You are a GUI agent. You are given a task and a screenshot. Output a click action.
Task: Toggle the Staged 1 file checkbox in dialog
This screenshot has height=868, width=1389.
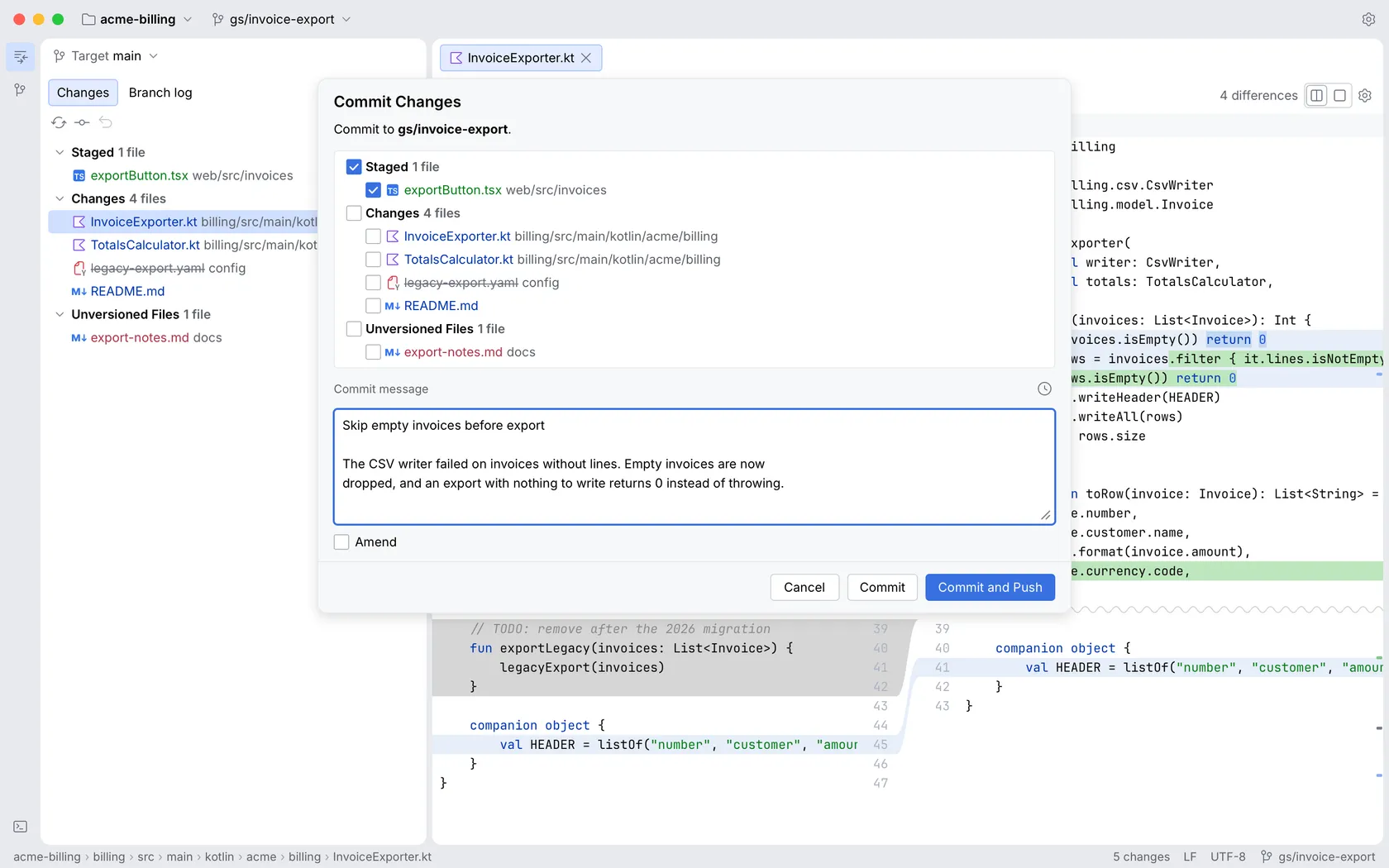(x=354, y=167)
